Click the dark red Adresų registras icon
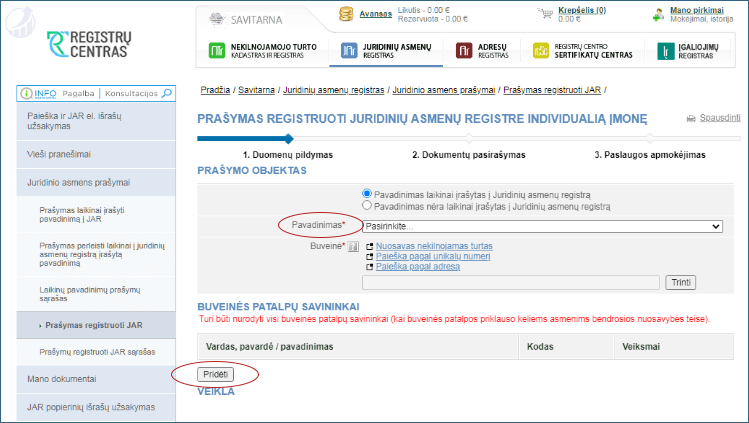Image resolution: width=749 pixels, height=423 pixels. coord(464,50)
